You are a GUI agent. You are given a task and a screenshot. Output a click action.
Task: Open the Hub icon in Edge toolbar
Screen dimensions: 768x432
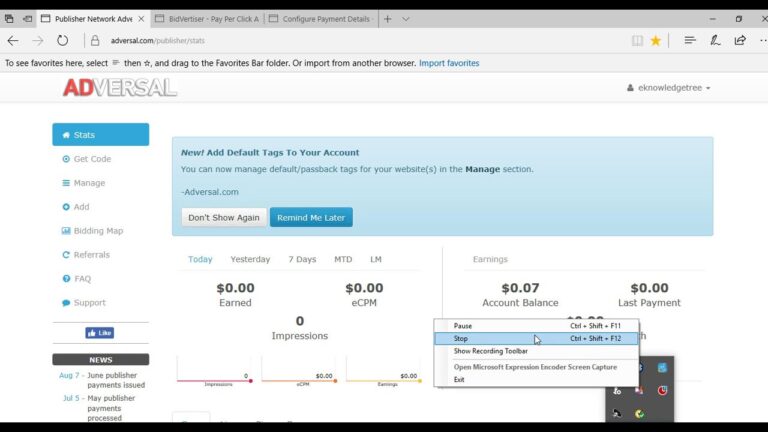690,41
